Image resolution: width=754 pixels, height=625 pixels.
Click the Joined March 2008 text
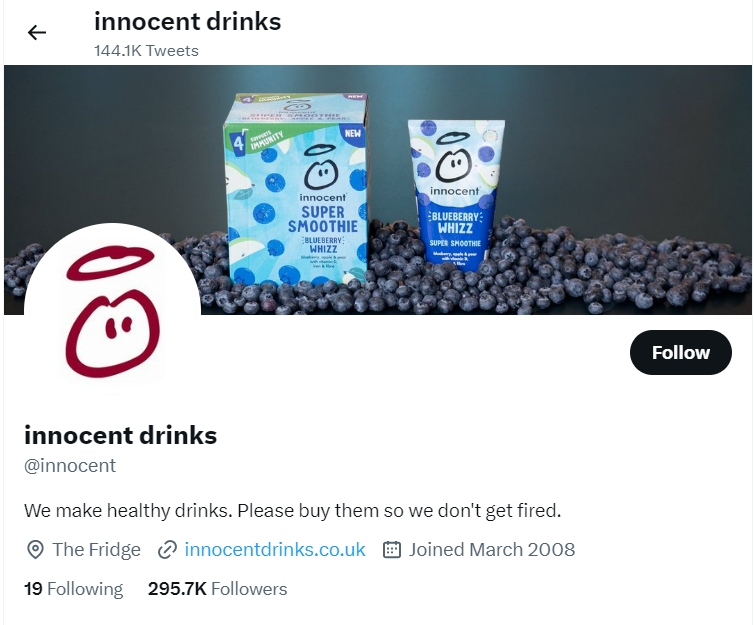point(491,550)
